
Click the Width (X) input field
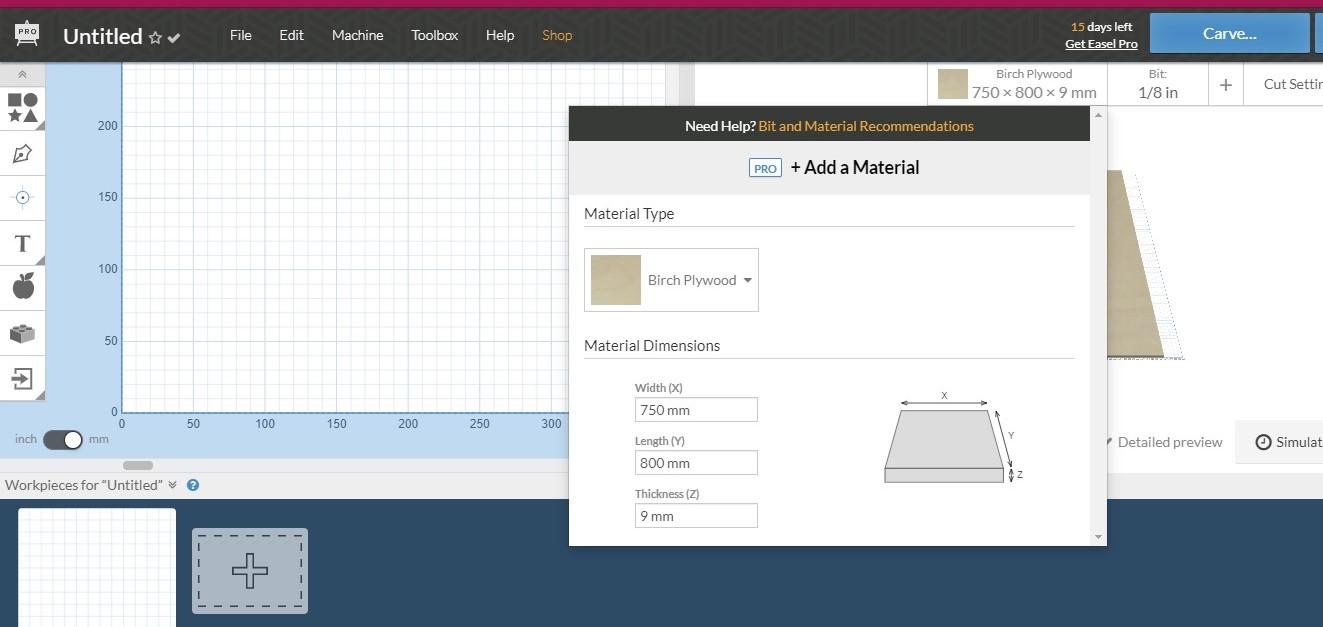[x=696, y=409]
